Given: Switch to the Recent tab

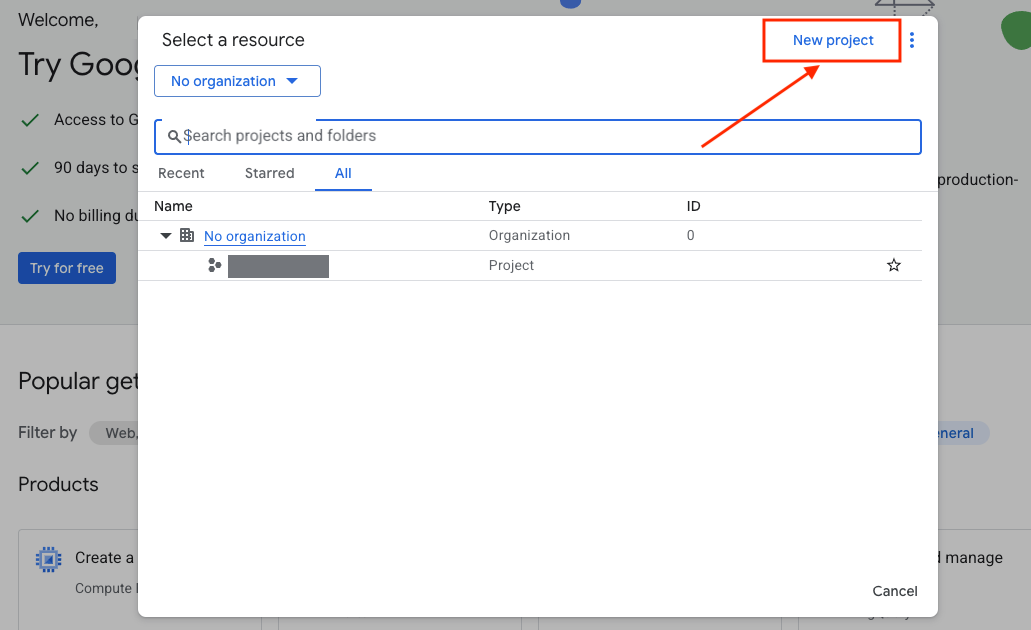Looking at the screenshot, I should 181,173.
